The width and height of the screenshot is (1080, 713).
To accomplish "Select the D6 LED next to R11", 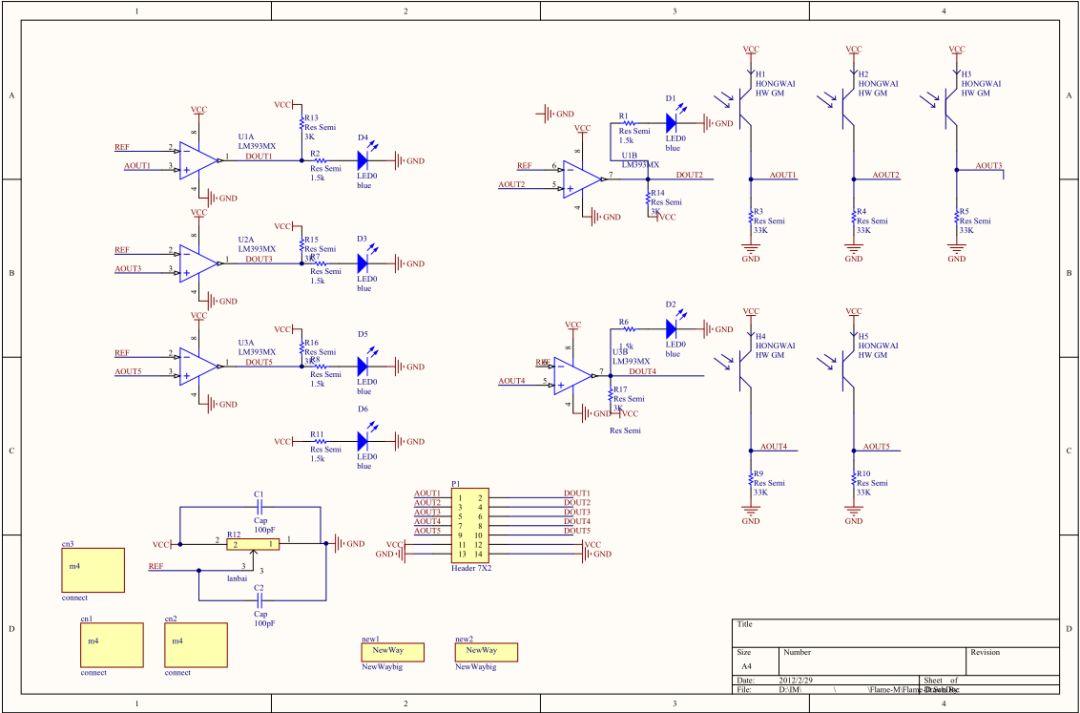I will click(365, 441).
